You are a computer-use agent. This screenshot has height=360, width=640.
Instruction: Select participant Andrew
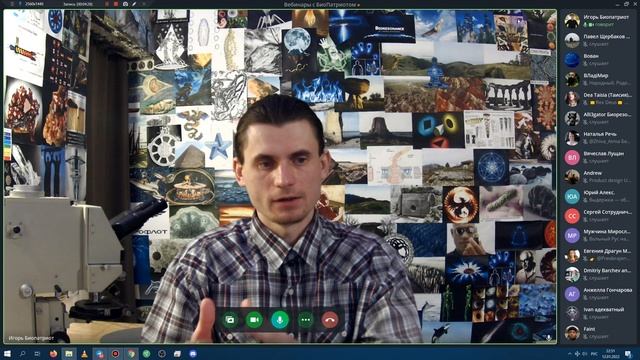tap(598, 177)
